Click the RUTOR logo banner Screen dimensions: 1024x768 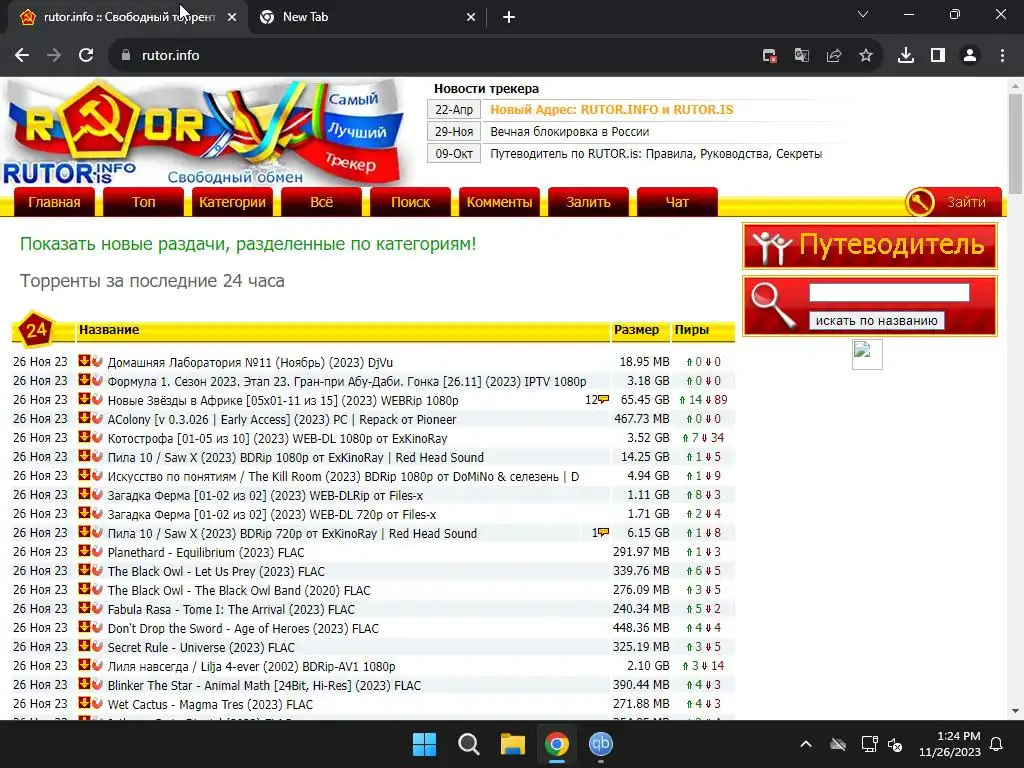206,133
